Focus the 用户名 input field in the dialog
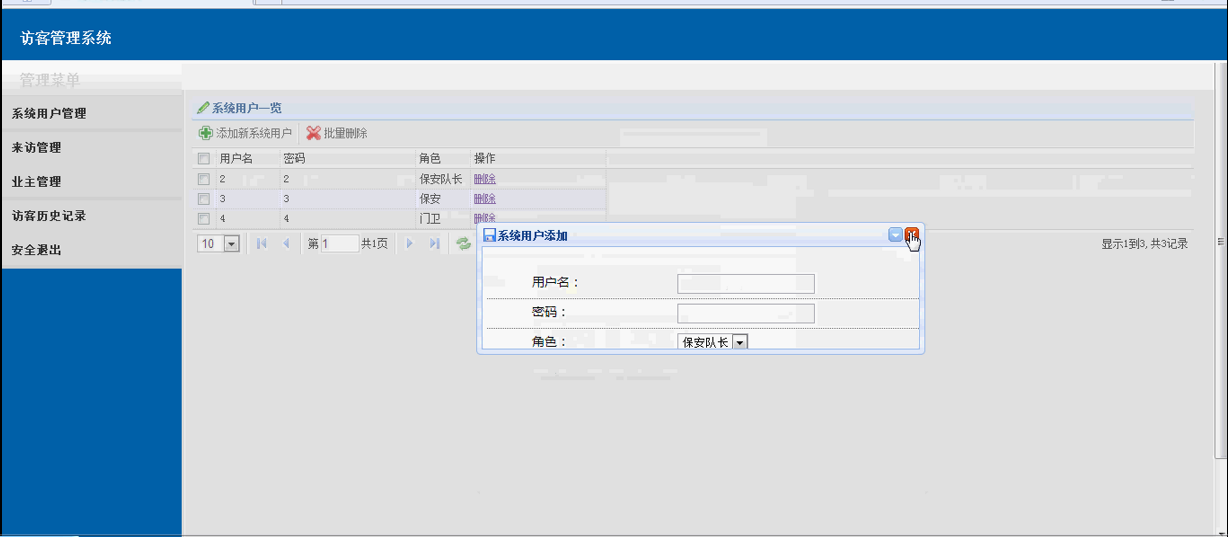The height and width of the screenshot is (537, 1228). point(746,283)
